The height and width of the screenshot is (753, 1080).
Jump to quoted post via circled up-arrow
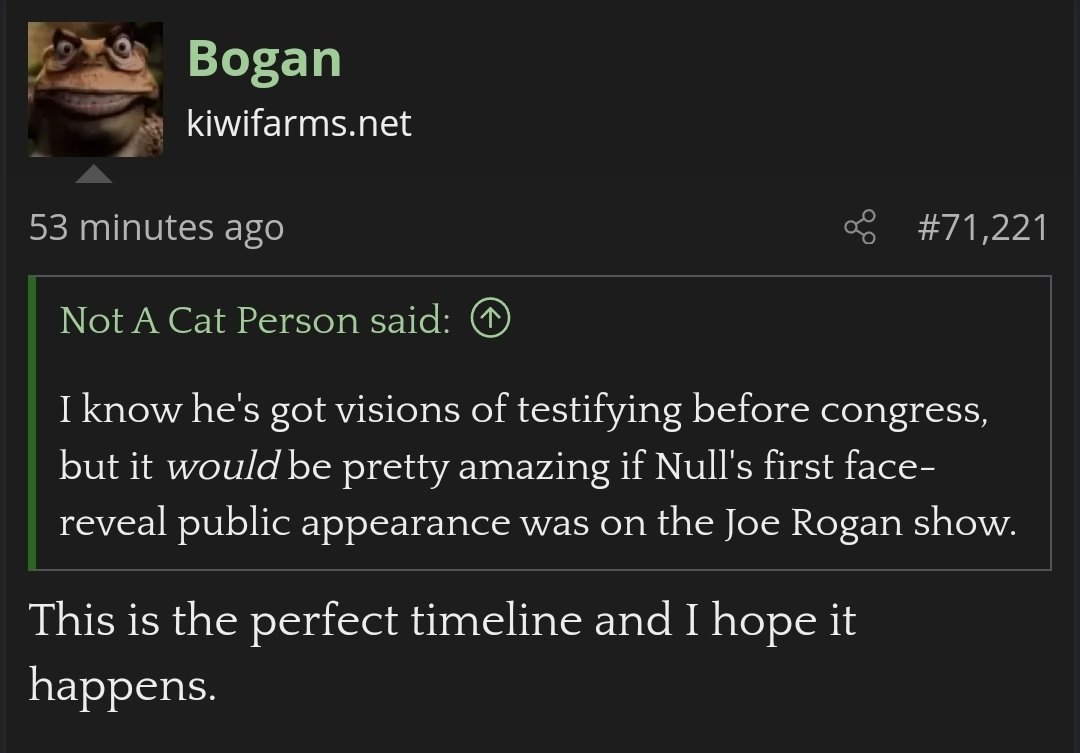coord(490,319)
